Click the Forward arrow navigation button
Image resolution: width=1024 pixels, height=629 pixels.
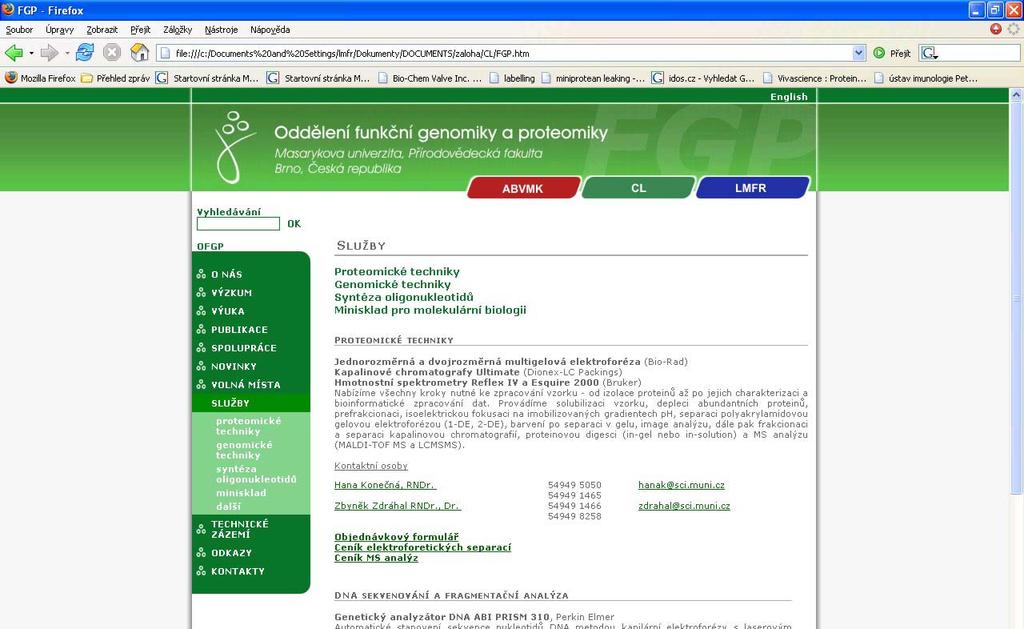point(49,53)
